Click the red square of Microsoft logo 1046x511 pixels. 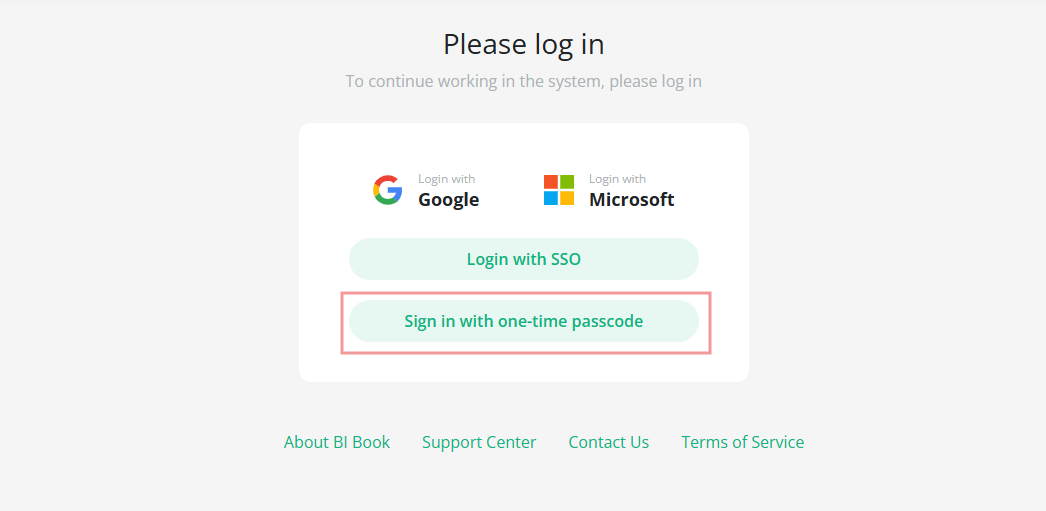click(551, 182)
